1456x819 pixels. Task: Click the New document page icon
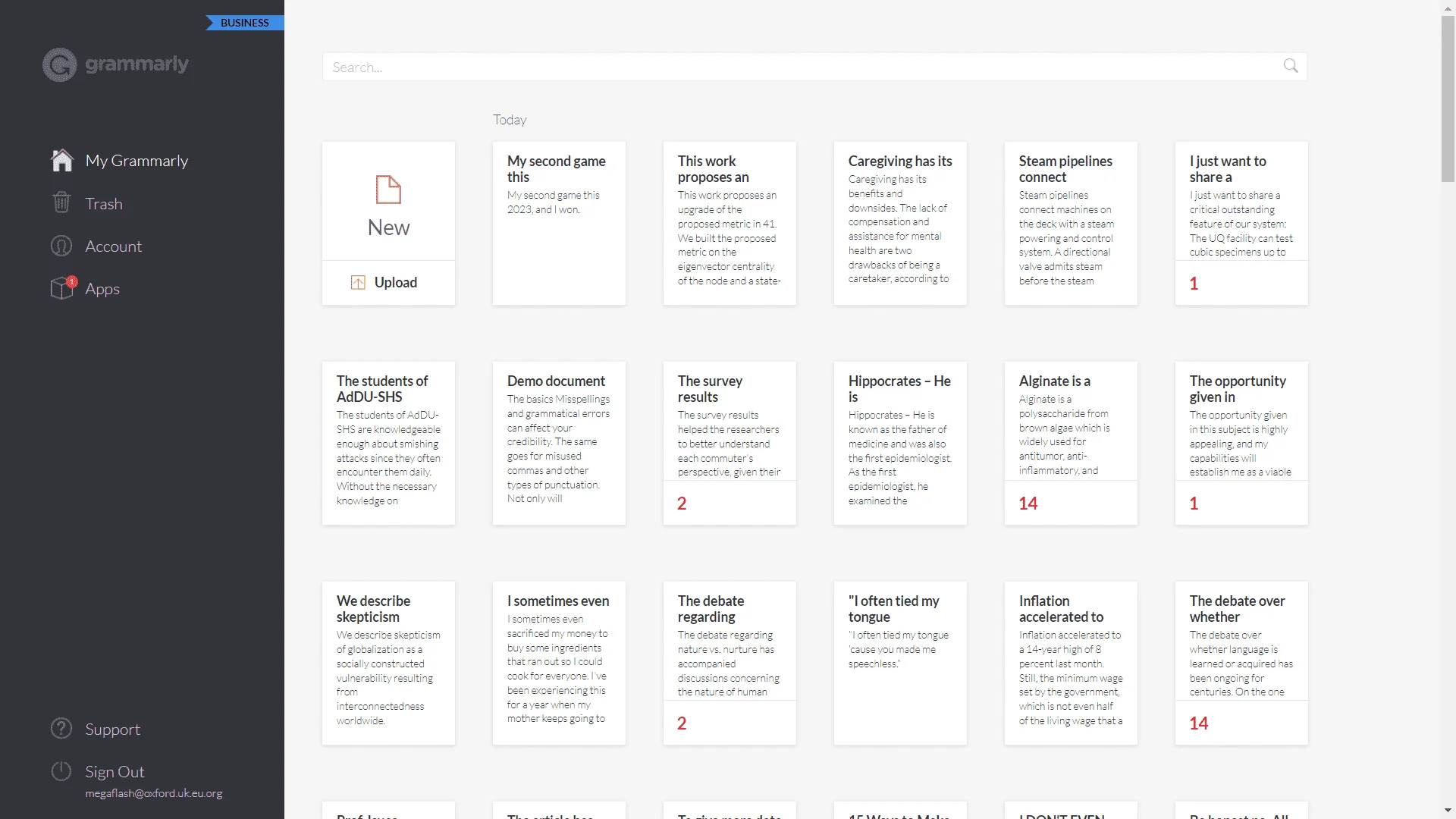(388, 190)
